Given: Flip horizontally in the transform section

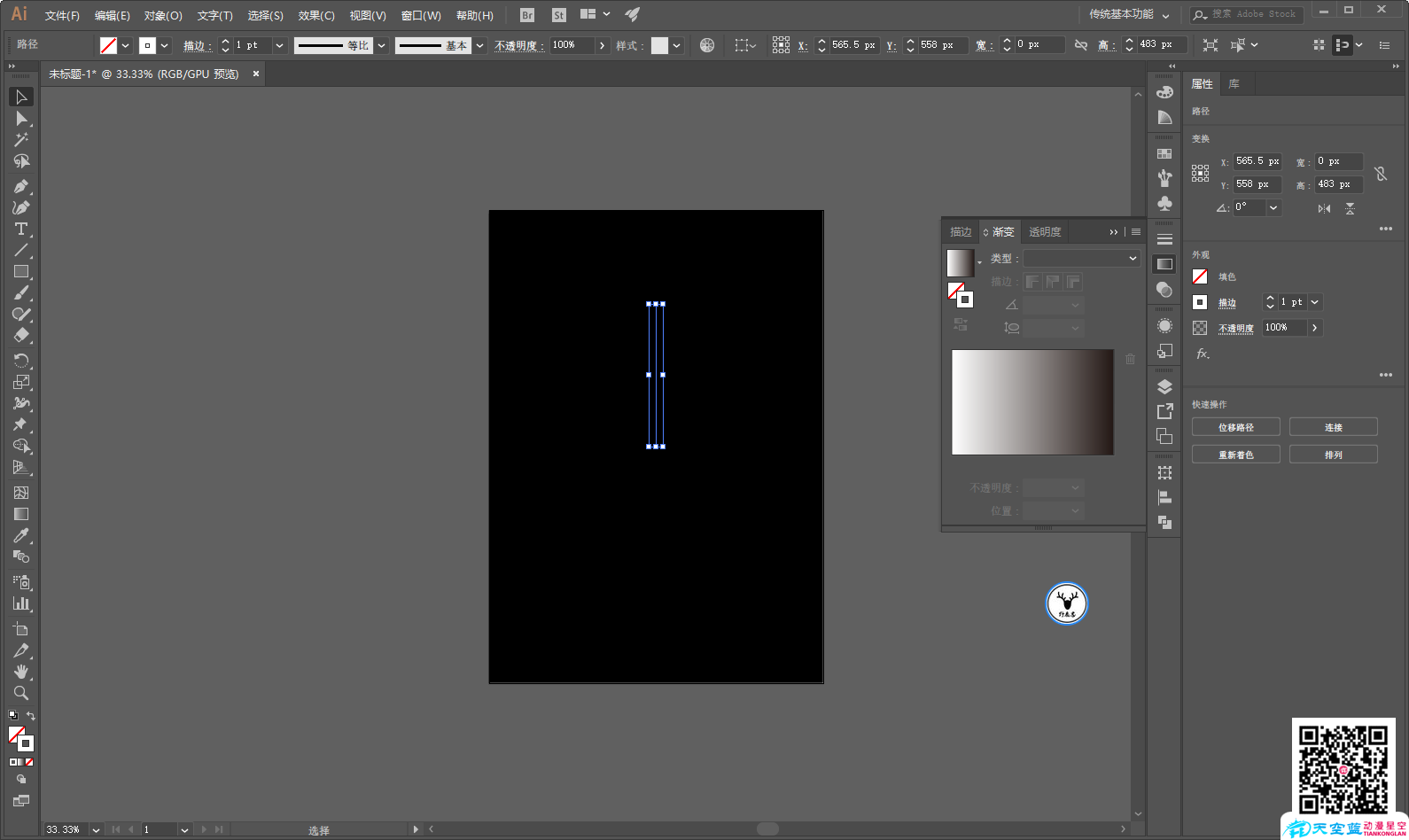Looking at the screenshot, I should (x=1324, y=208).
